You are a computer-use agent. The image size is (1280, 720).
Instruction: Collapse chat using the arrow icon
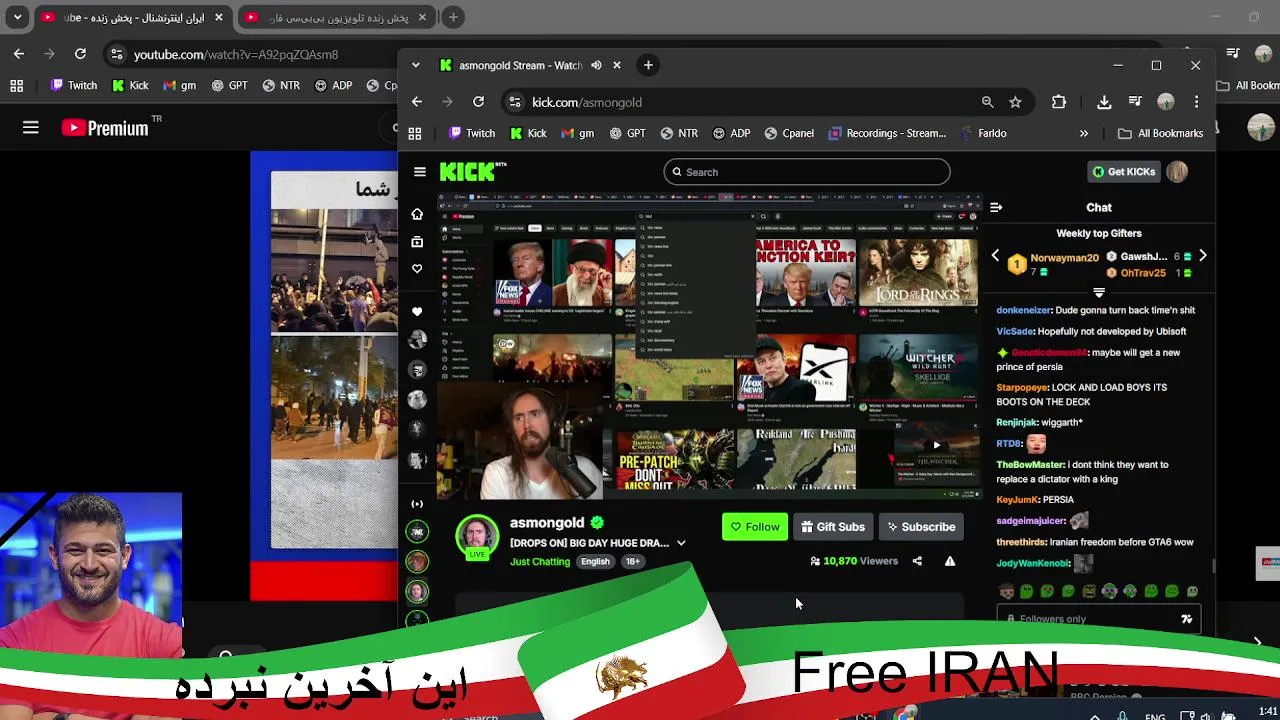pos(996,207)
